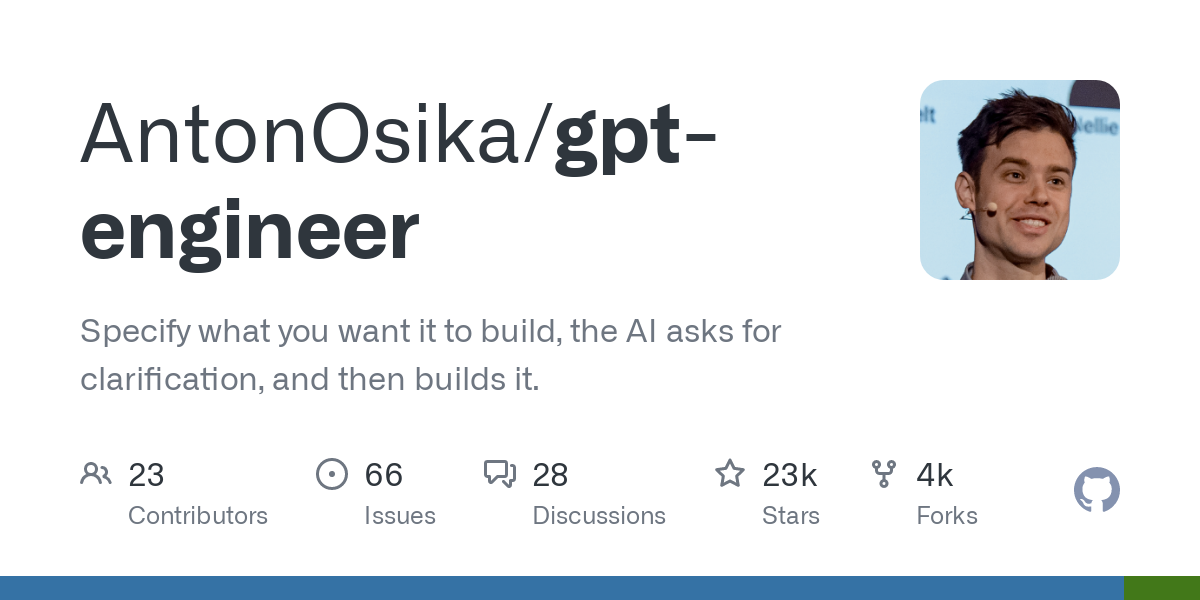
Task: Open the profile photo avatar
Action: click(x=1019, y=180)
